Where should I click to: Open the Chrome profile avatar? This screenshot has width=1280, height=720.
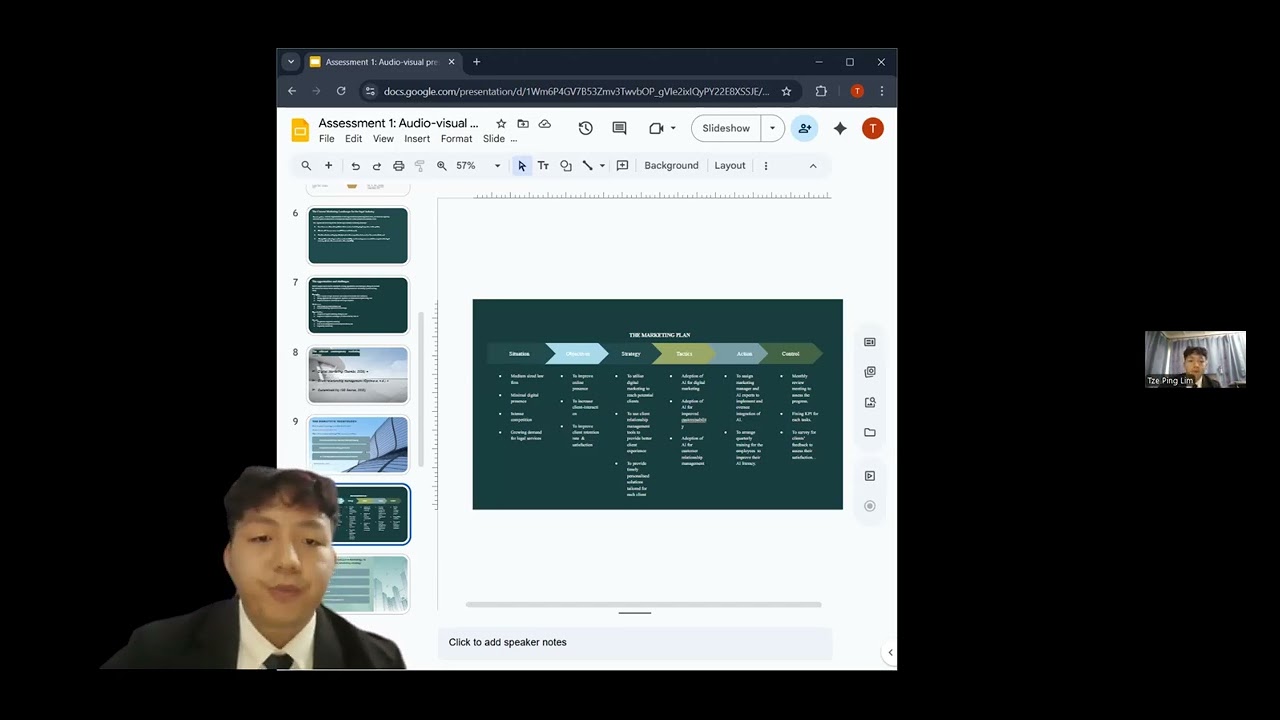click(x=856, y=91)
